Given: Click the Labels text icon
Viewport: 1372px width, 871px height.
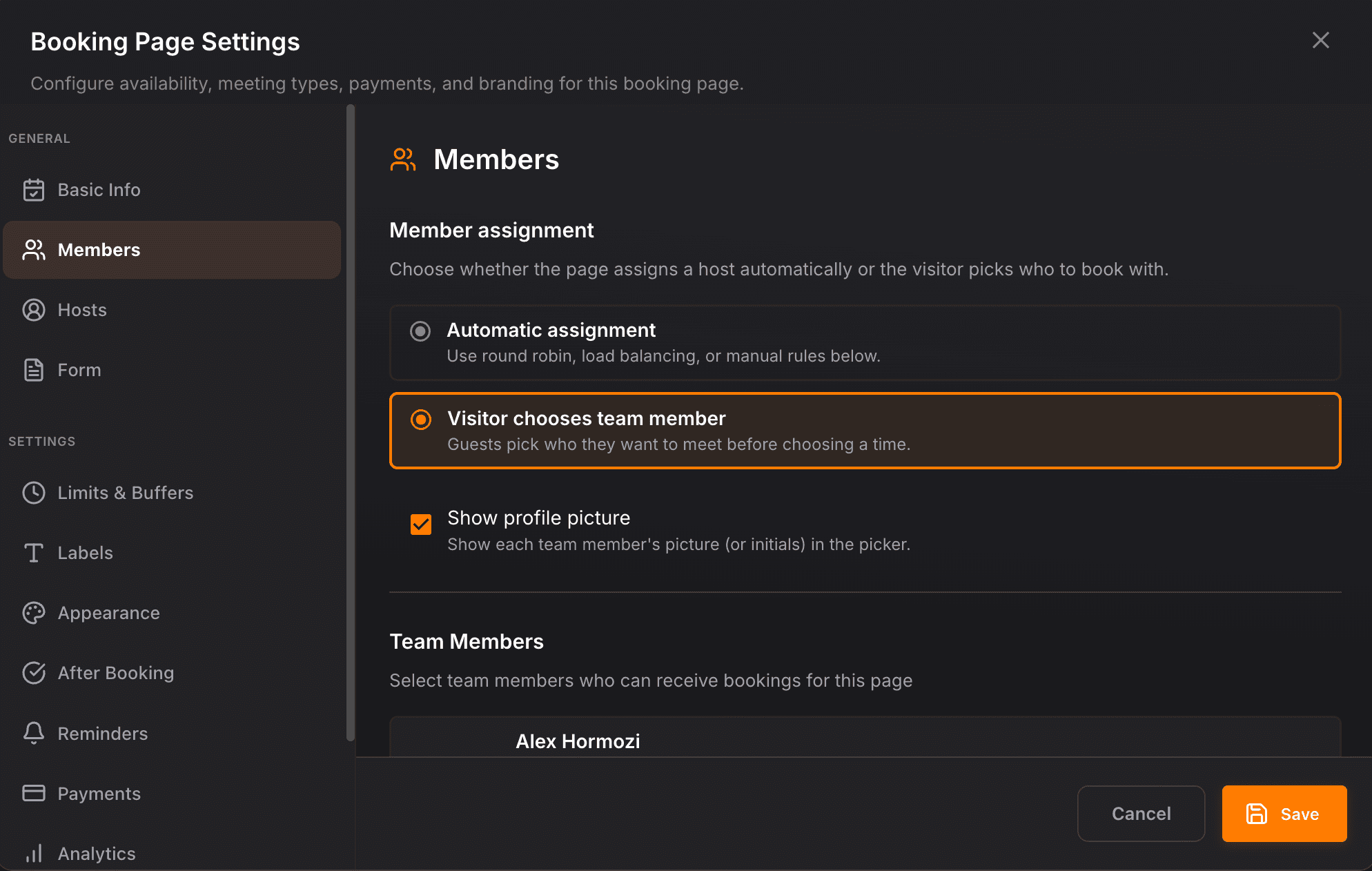Looking at the screenshot, I should click(x=33, y=553).
